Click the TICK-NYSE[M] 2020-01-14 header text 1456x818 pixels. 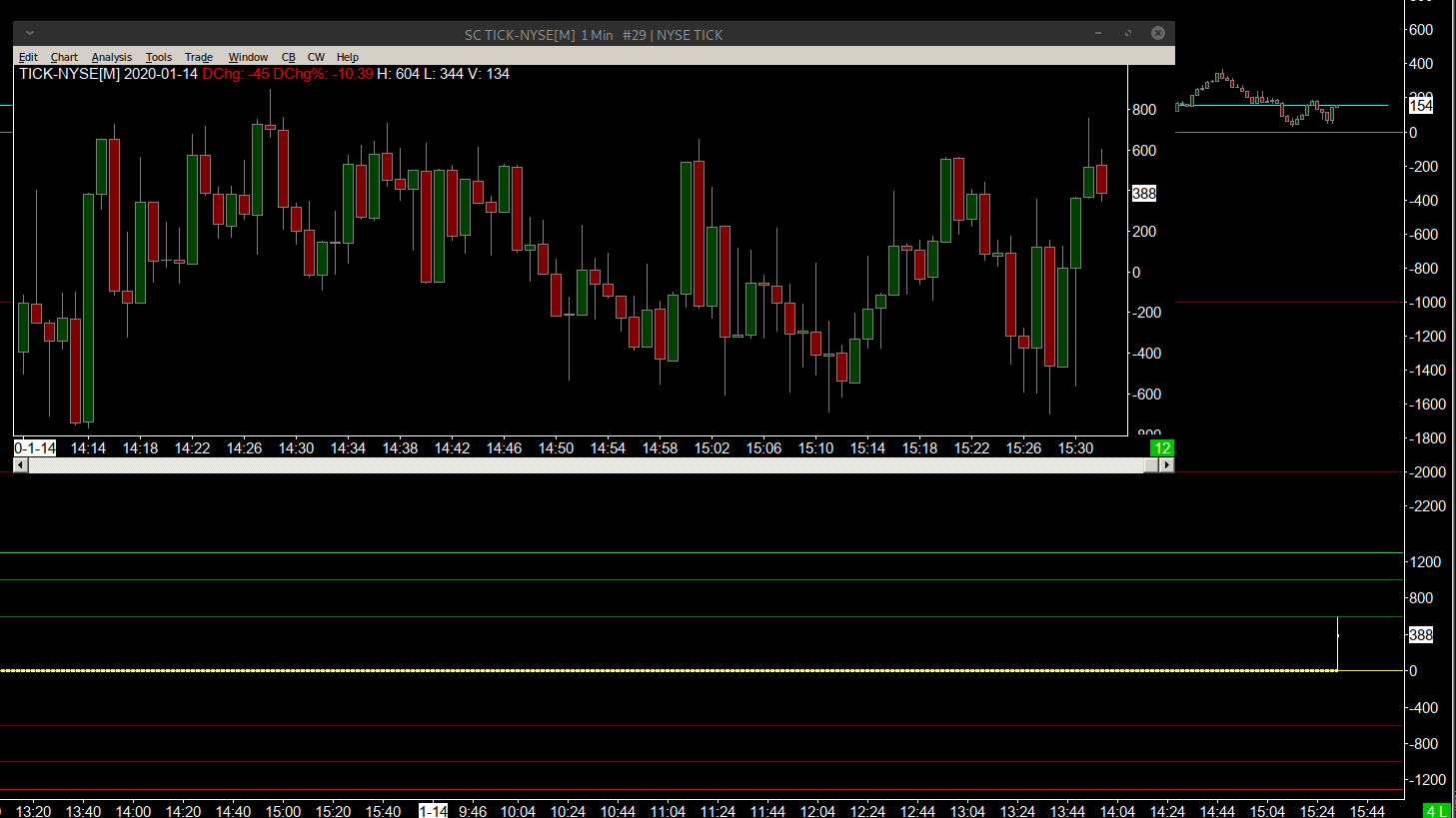click(x=109, y=74)
